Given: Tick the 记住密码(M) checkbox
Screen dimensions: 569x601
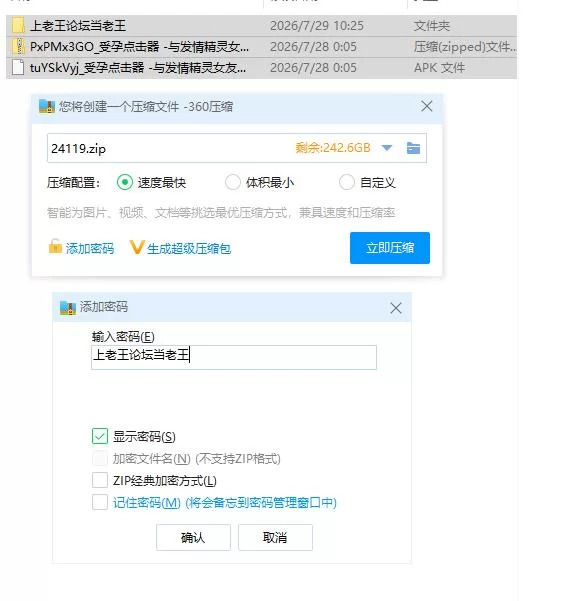Looking at the screenshot, I should [100, 502].
